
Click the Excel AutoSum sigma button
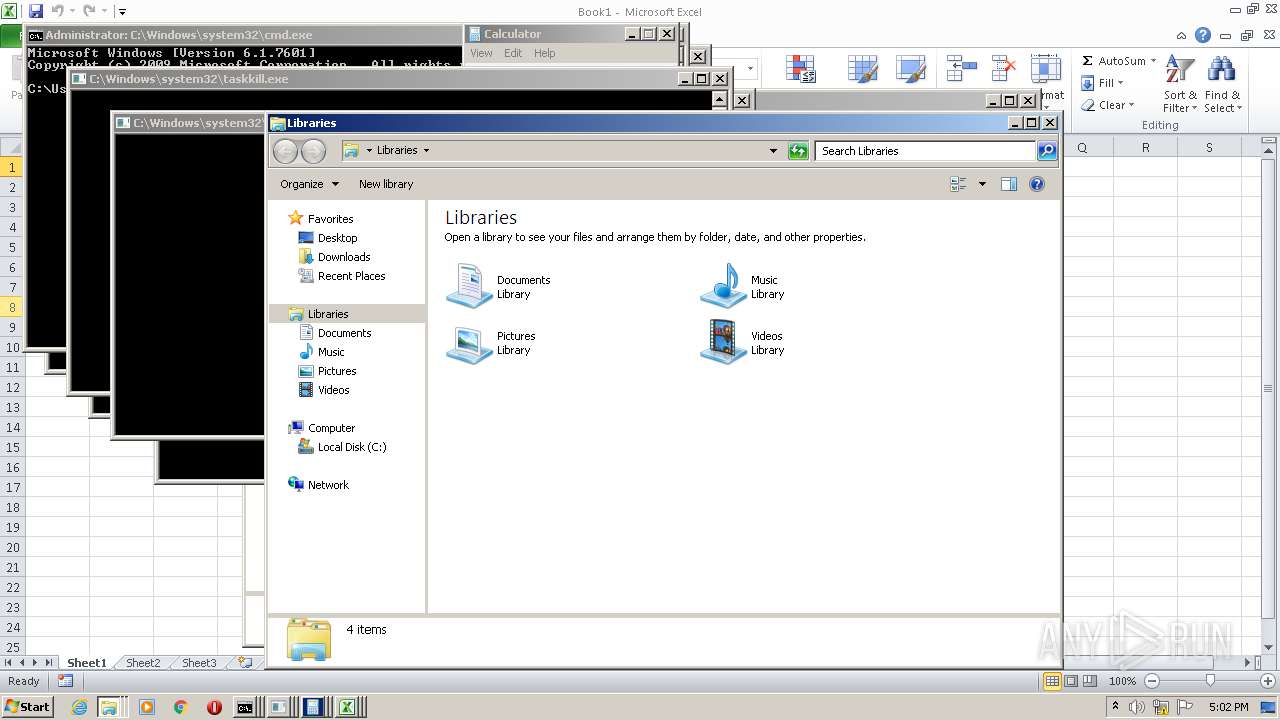(1087, 61)
